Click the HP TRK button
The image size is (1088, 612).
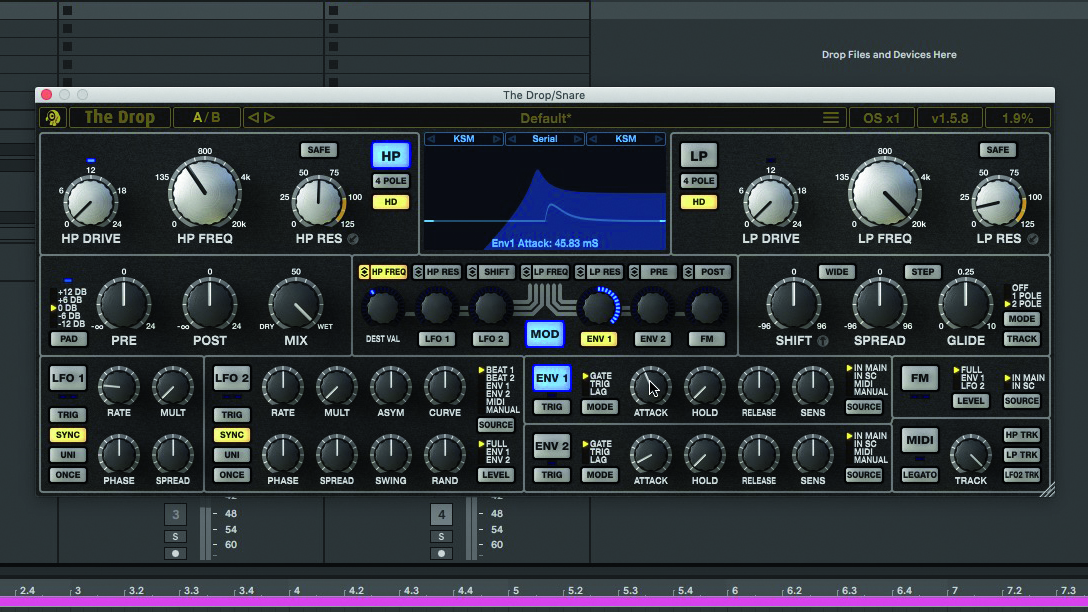coord(1021,435)
